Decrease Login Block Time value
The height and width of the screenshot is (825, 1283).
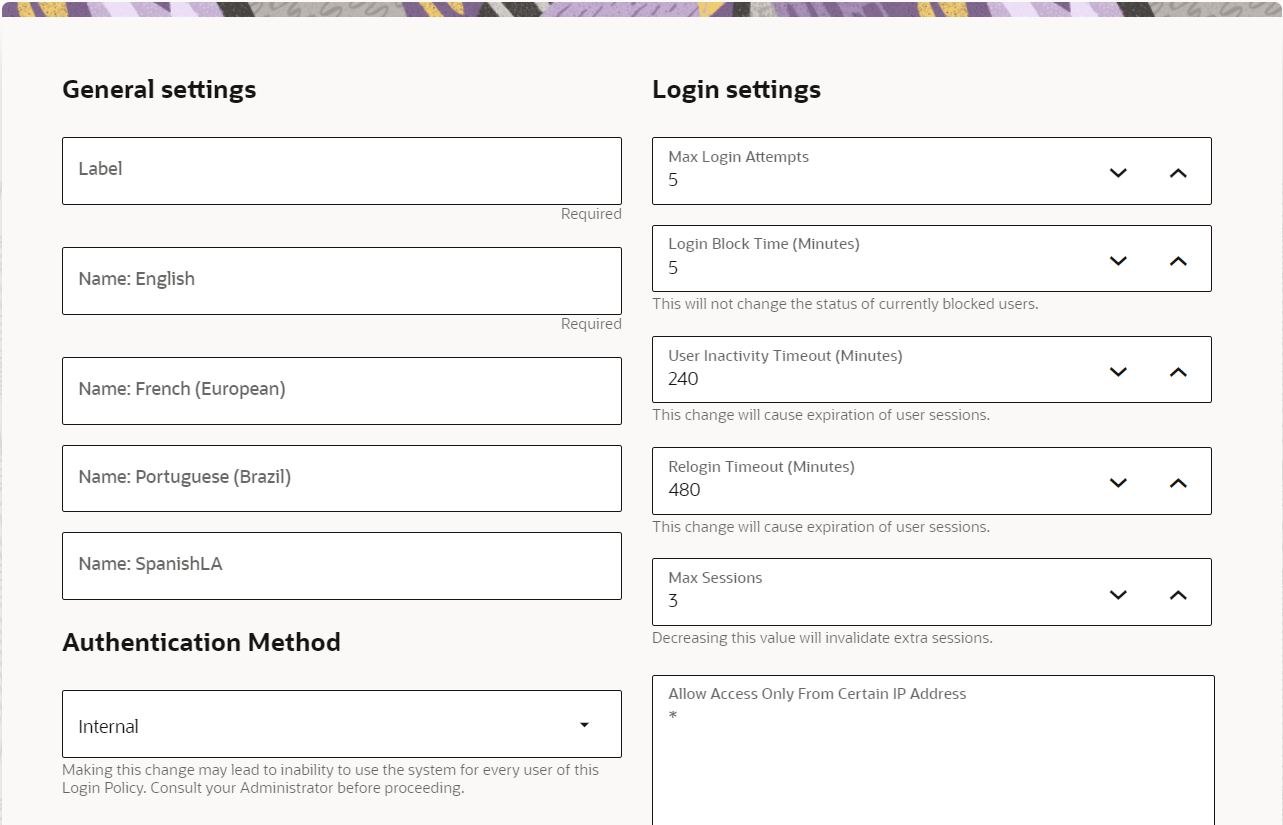pos(1117,260)
